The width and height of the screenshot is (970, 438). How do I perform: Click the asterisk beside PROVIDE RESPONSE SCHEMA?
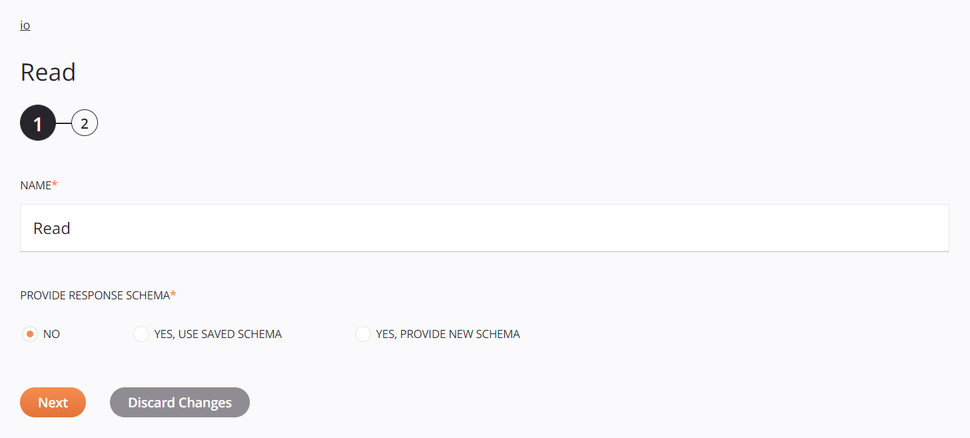[173, 294]
